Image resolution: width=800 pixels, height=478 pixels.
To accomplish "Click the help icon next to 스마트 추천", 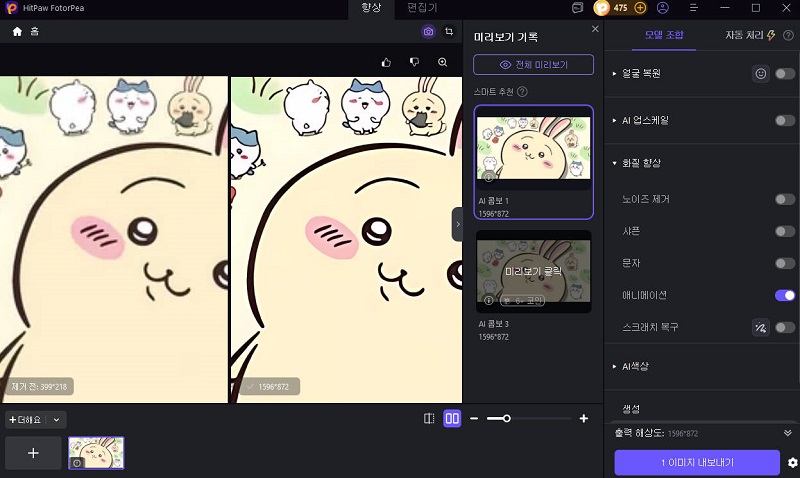I will tap(522, 92).
